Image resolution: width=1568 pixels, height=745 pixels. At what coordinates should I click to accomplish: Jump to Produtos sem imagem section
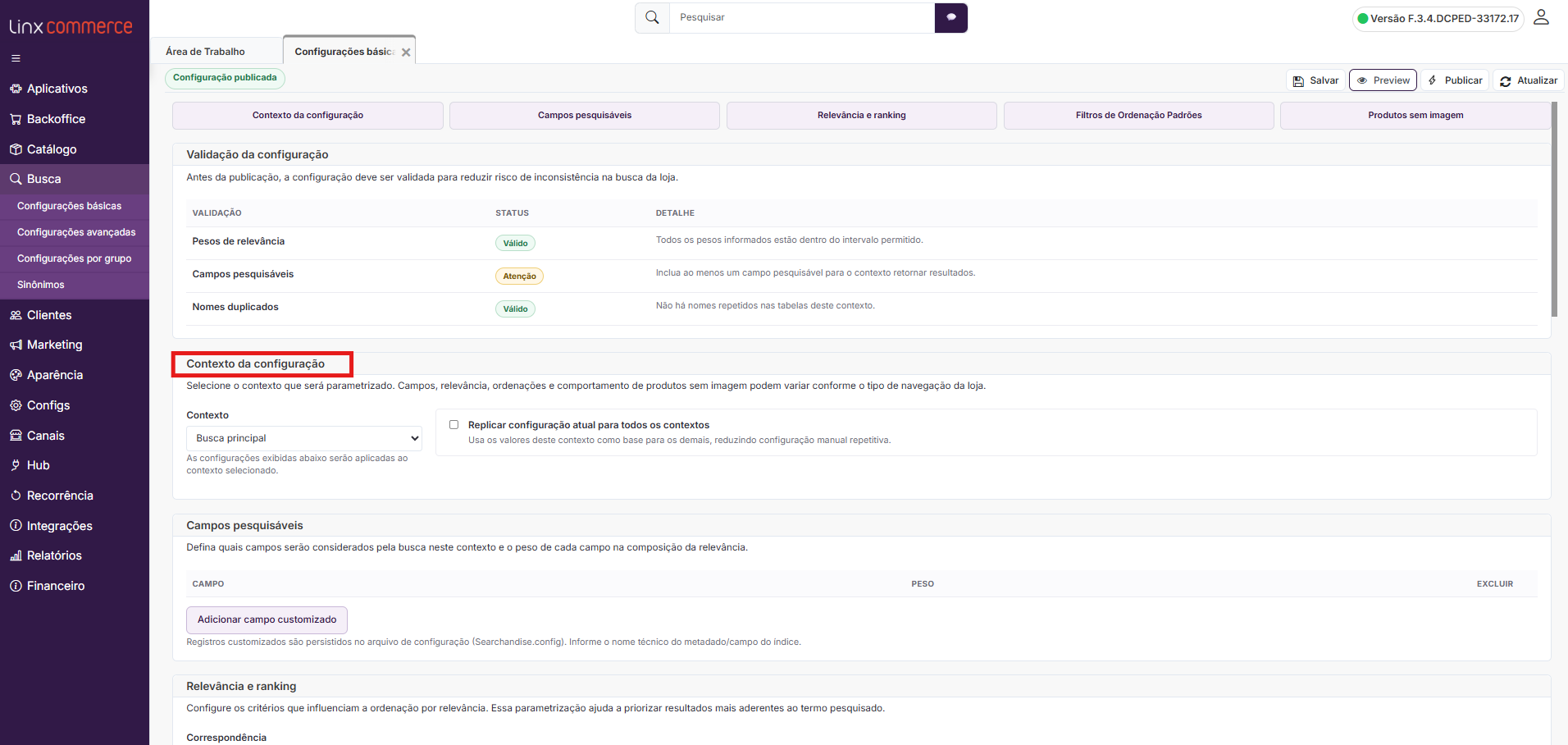point(1415,116)
